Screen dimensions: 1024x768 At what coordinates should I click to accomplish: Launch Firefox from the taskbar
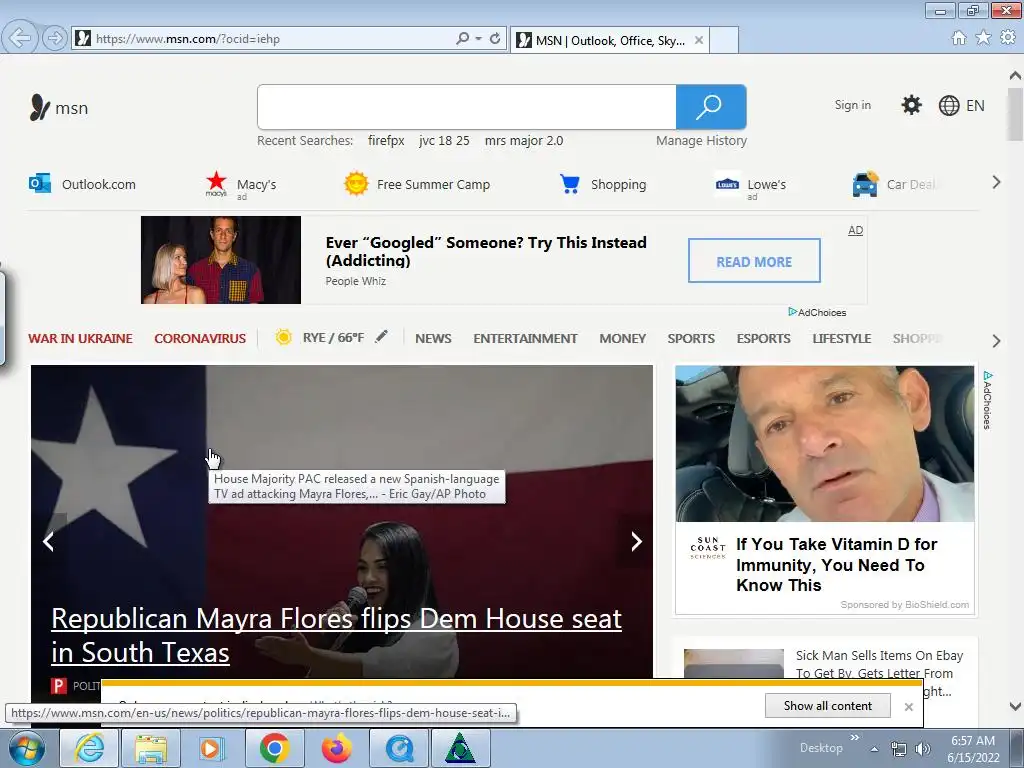336,748
